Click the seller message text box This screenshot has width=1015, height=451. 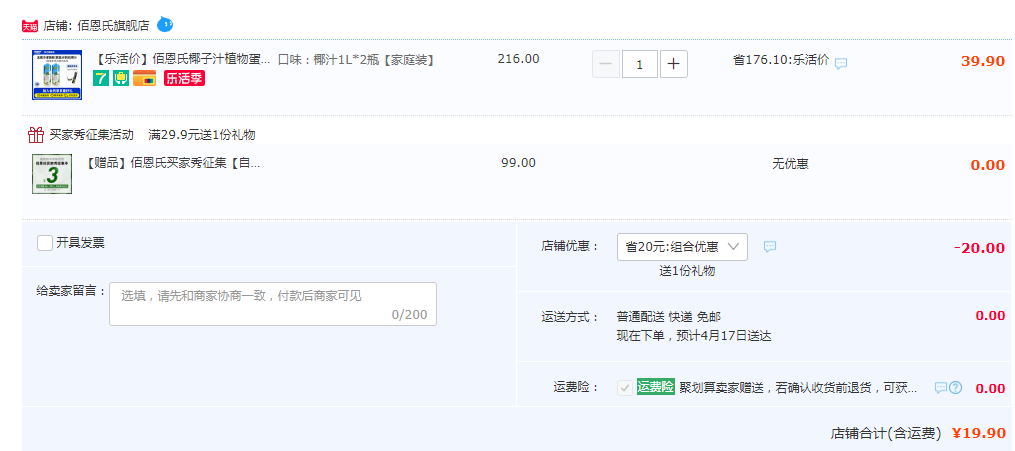pyautogui.click(x=273, y=303)
